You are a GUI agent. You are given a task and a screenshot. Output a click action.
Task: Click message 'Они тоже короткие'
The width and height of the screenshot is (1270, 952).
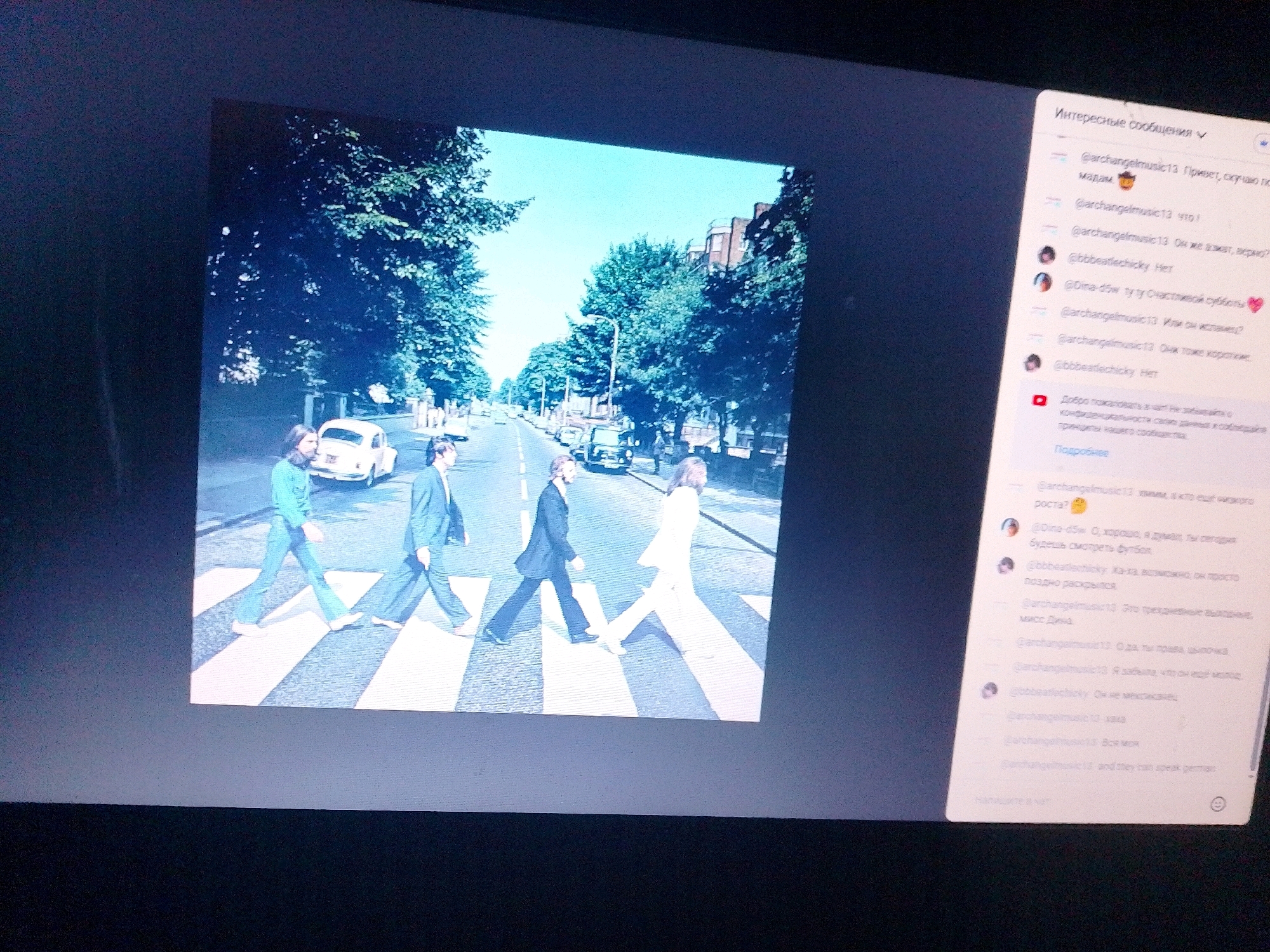1205,353
